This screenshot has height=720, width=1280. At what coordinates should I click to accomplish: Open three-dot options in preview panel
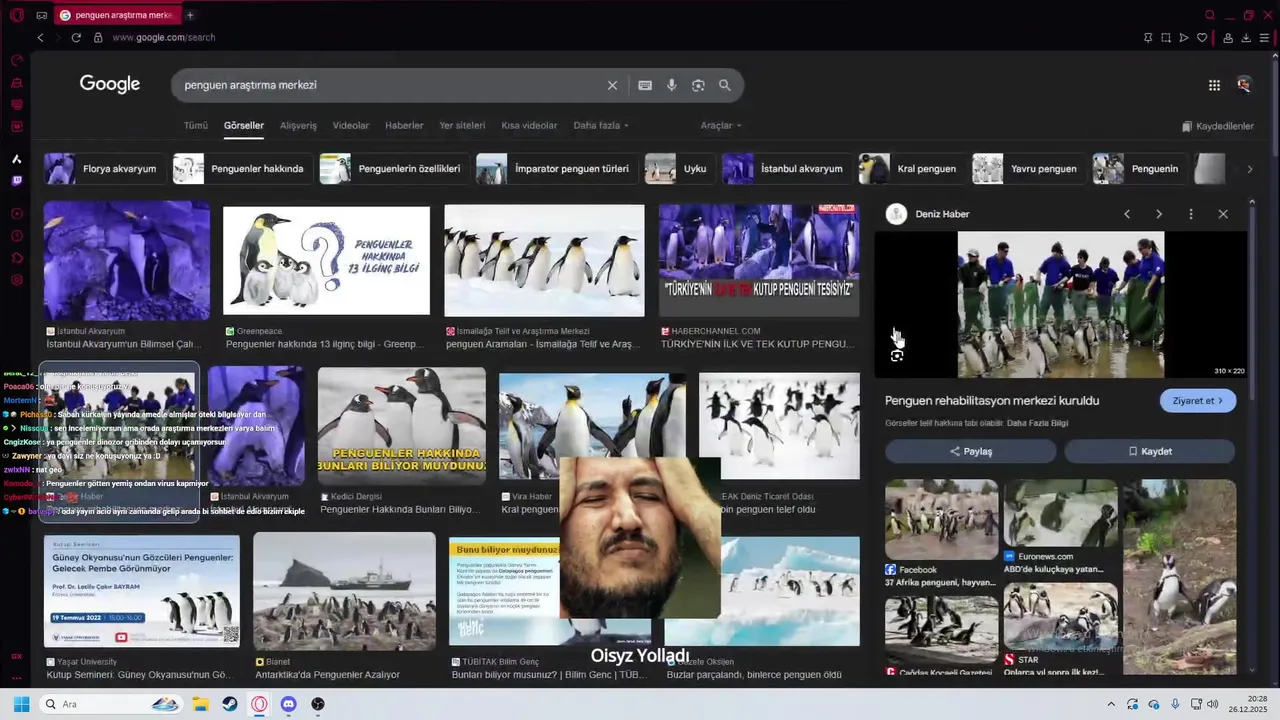coord(1190,214)
